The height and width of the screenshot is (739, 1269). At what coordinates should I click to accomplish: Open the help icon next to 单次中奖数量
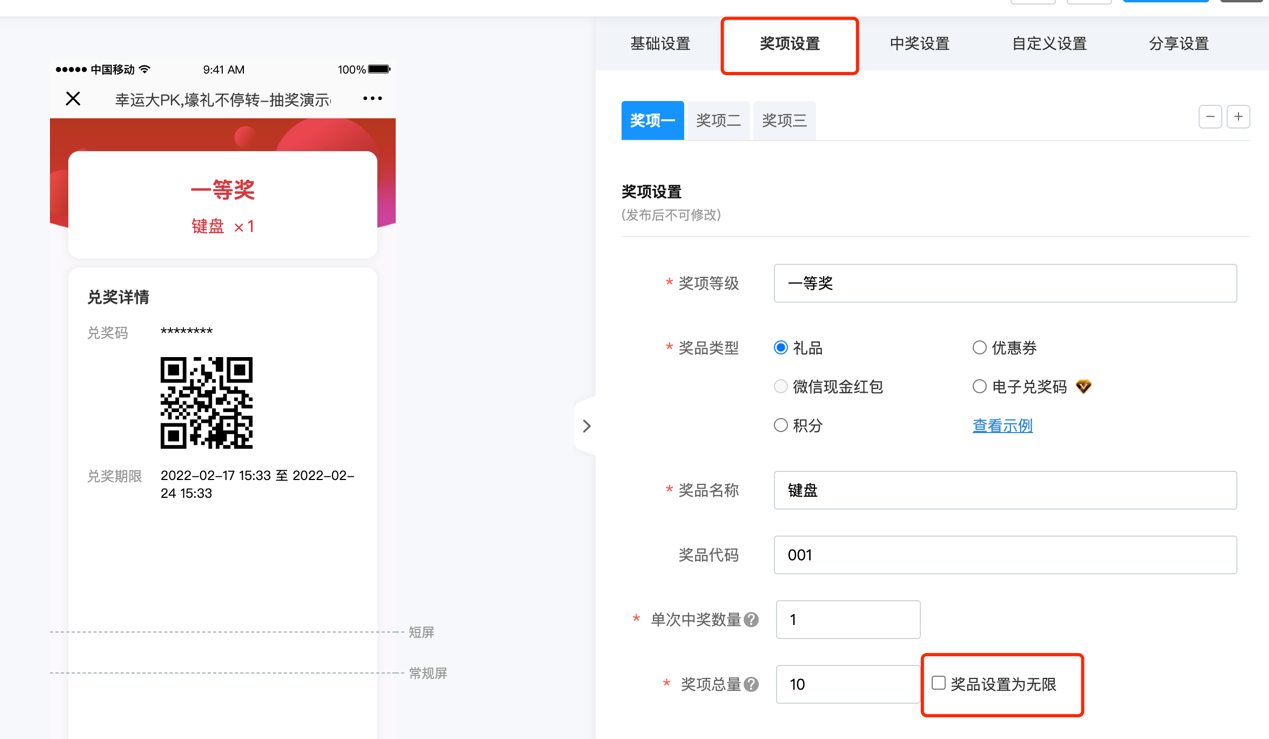tap(751, 620)
